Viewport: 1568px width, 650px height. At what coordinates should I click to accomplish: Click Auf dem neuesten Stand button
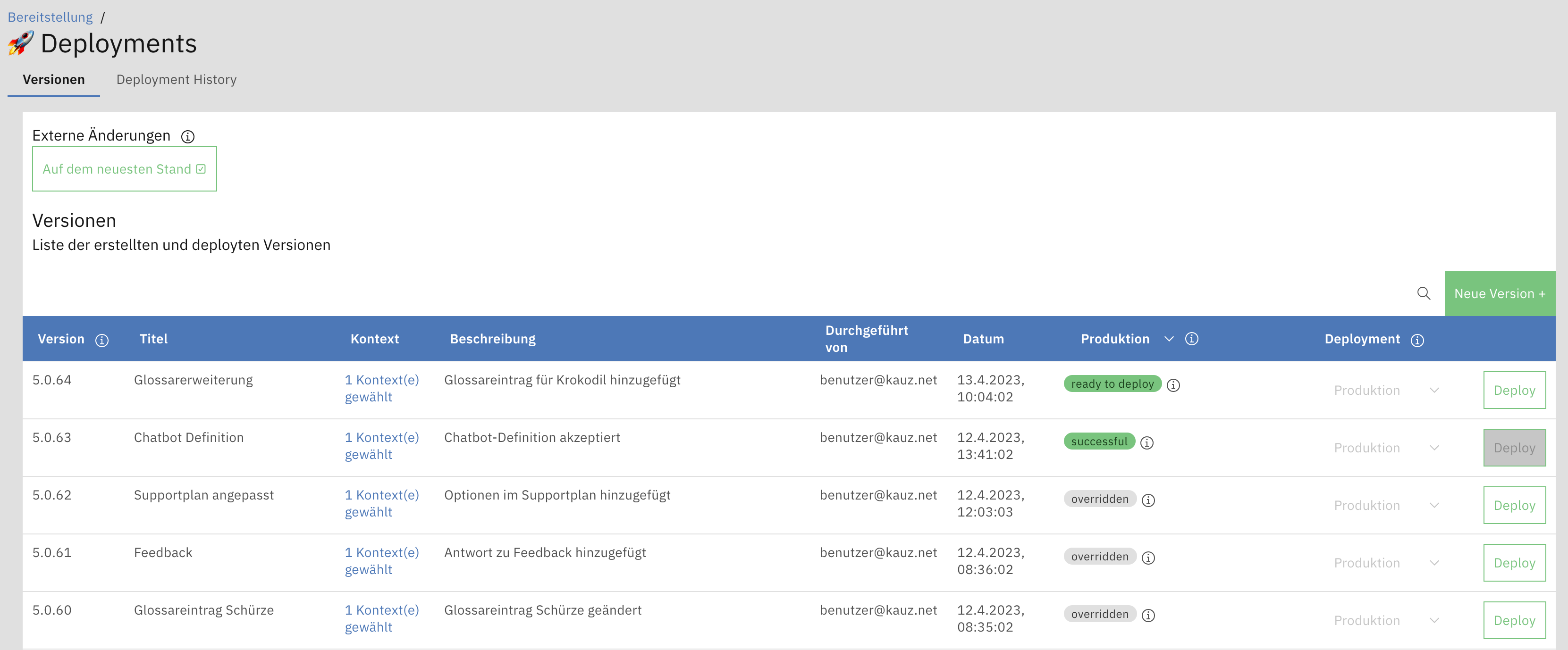124,169
